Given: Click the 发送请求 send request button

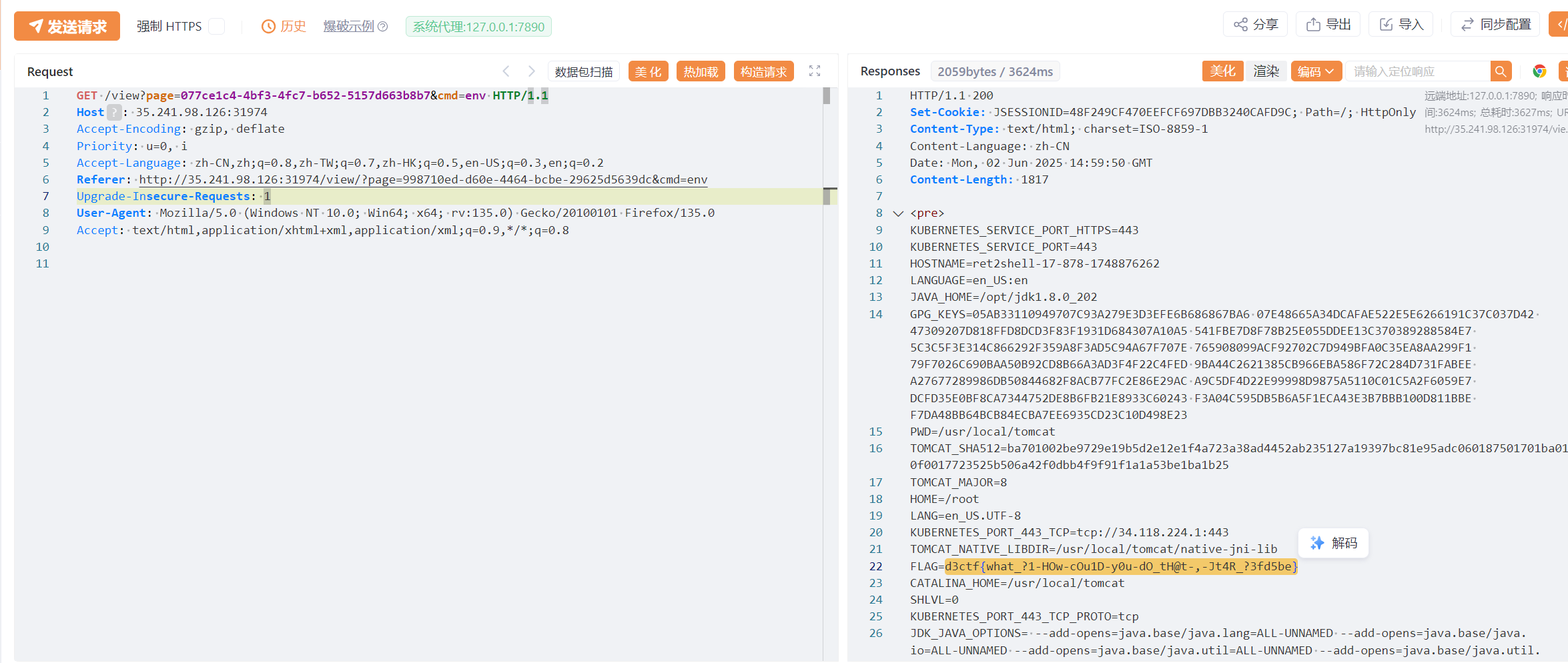Looking at the screenshot, I should coord(67,26).
